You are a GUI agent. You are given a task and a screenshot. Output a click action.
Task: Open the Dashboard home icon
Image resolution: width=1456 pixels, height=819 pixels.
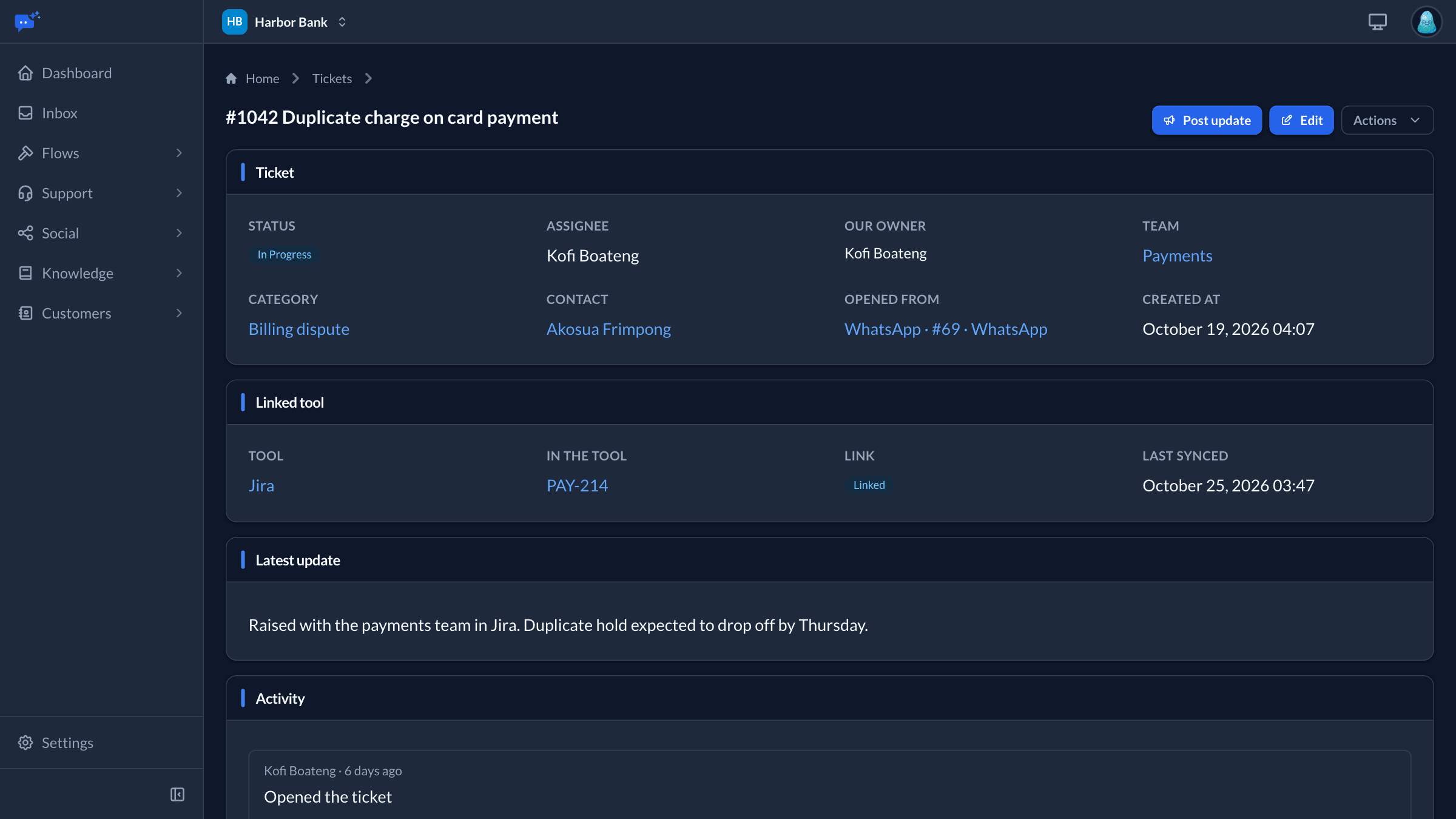[25, 73]
